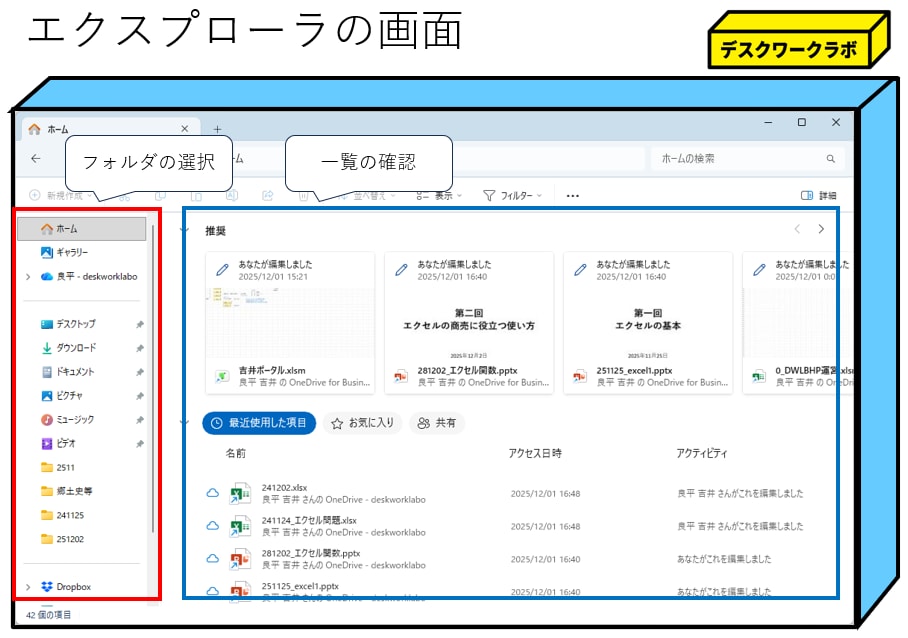
Task: Click the Rename icon in the toolbar
Action: coord(232,196)
